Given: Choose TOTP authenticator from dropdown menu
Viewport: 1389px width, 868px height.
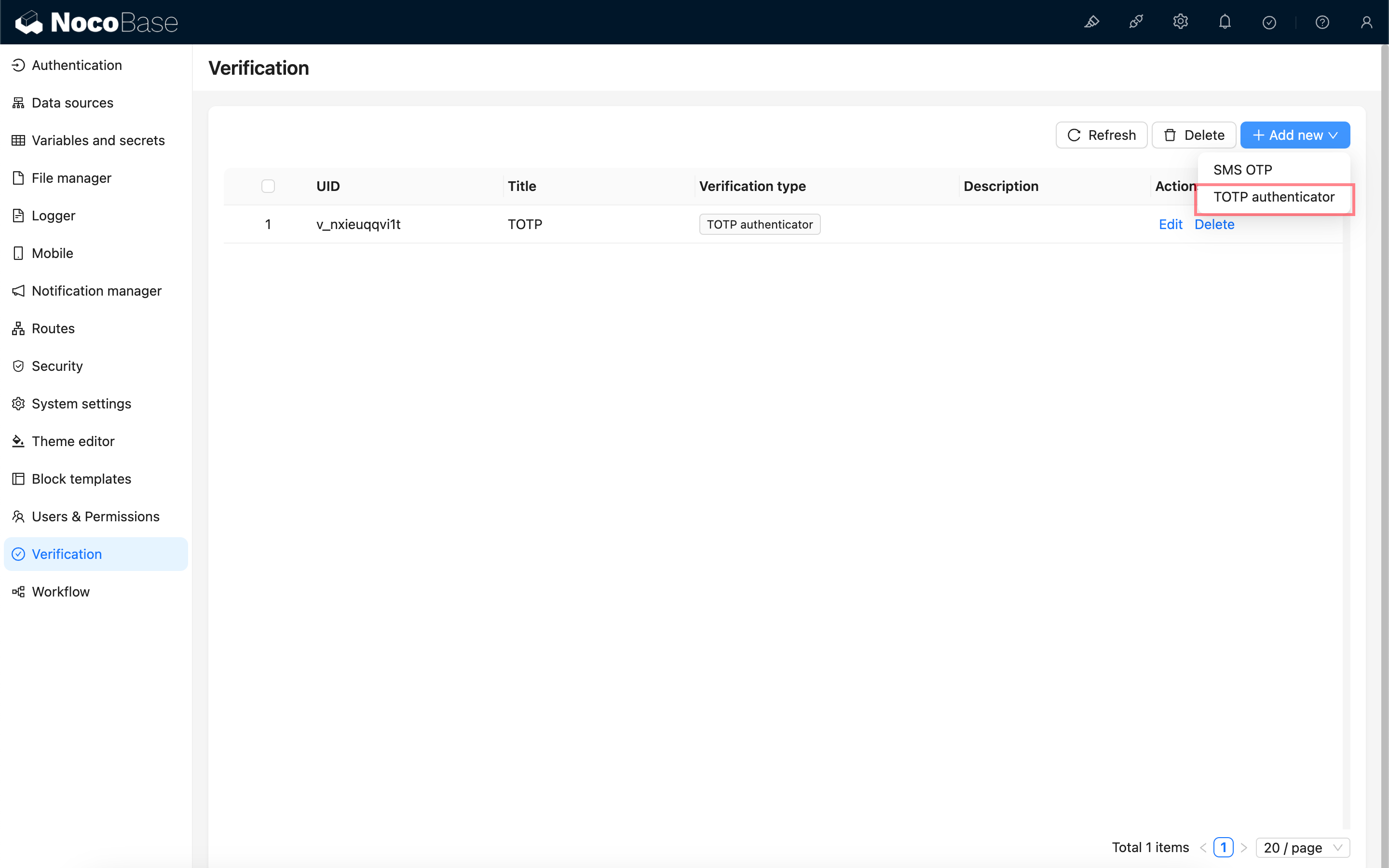Looking at the screenshot, I should 1274,197.
